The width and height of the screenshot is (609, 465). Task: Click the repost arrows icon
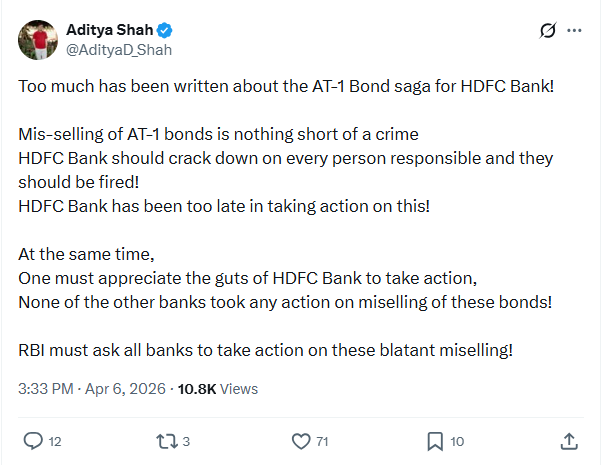point(164,440)
